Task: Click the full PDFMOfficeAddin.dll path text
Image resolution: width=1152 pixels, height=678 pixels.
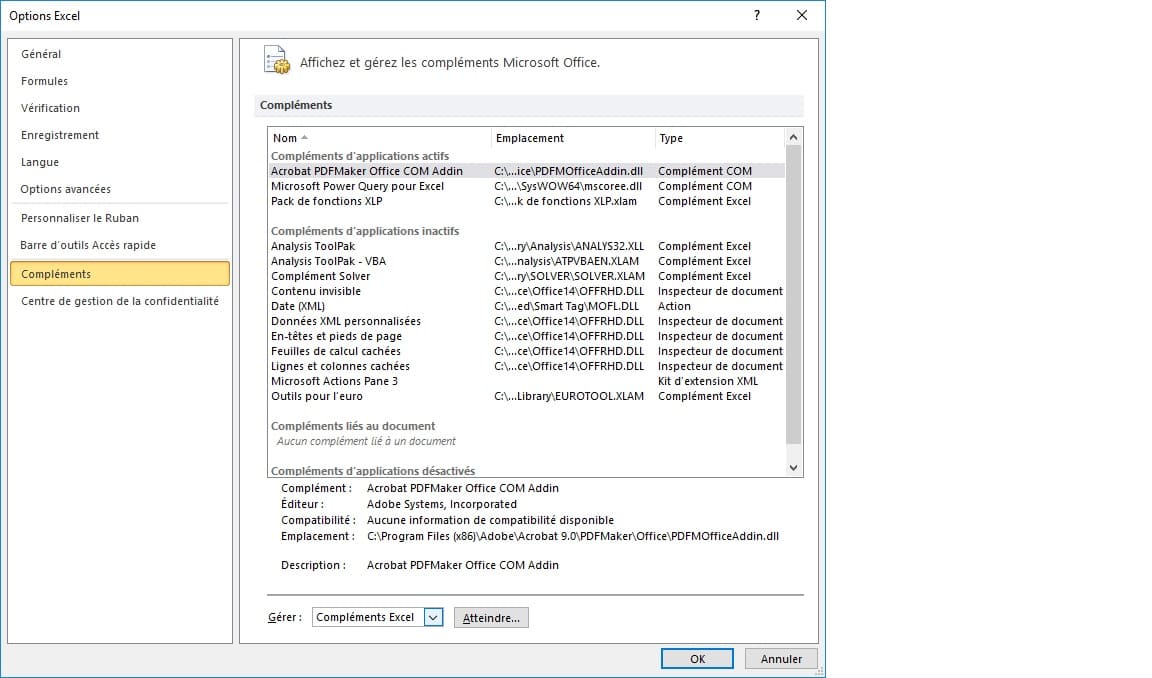Action: 572,536
